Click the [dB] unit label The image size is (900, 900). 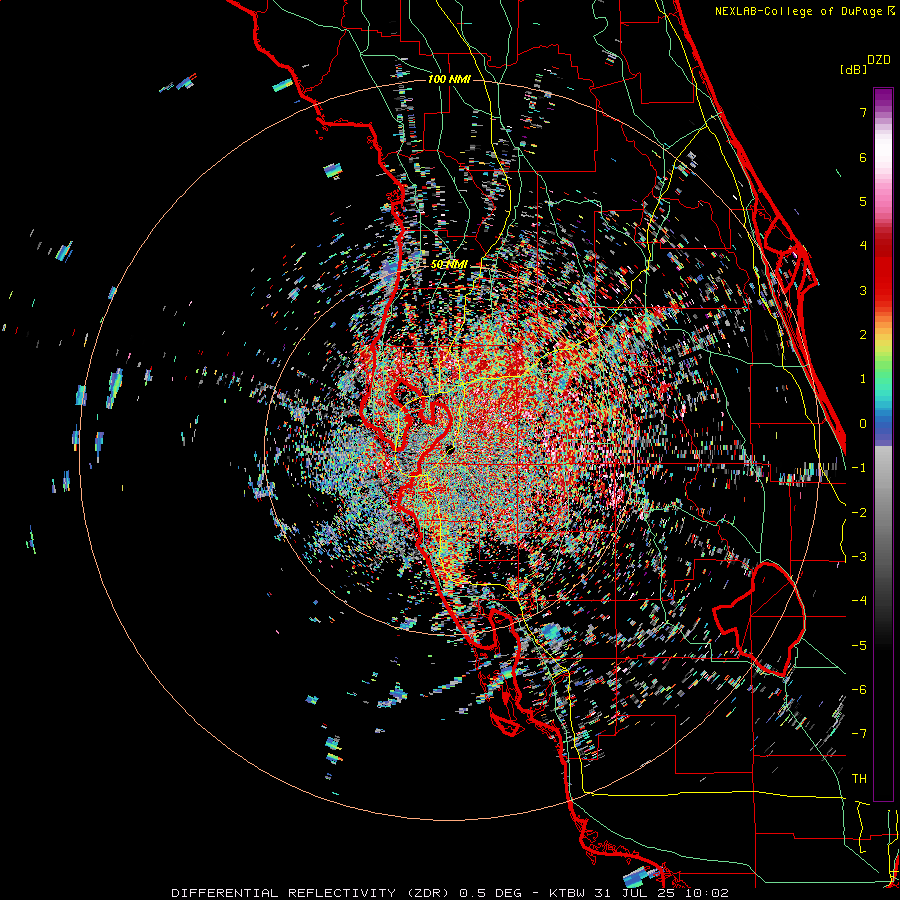pyautogui.click(x=853, y=69)
